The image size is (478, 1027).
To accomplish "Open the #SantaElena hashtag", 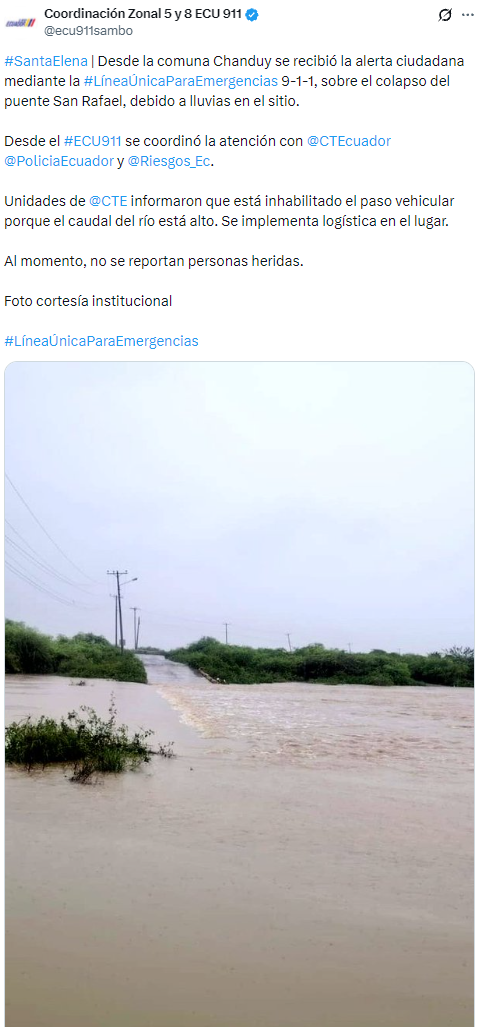I will point(46,62).
